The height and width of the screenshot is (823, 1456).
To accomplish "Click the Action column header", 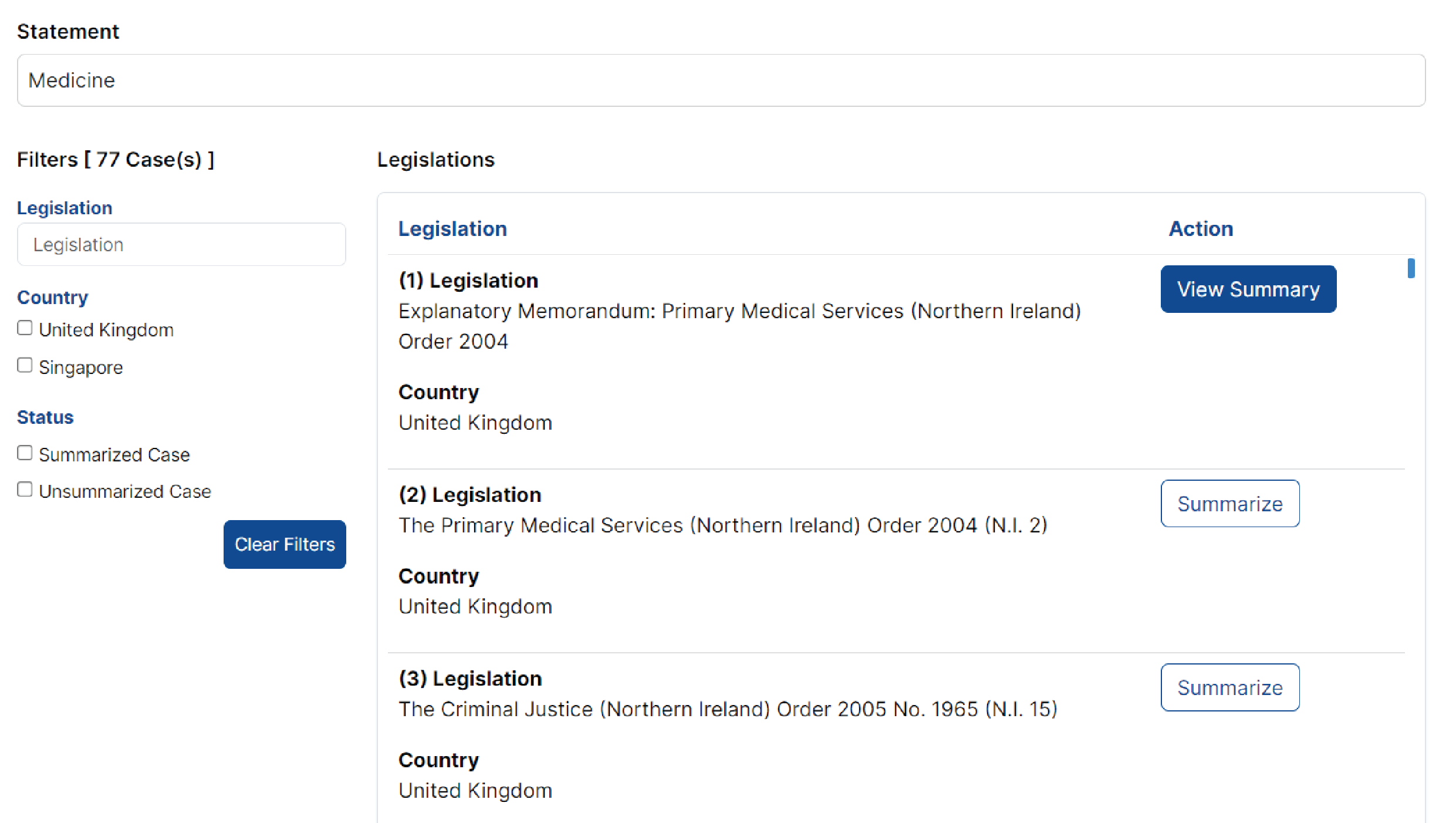I will pyautogui.click(x=1201, y=229).
